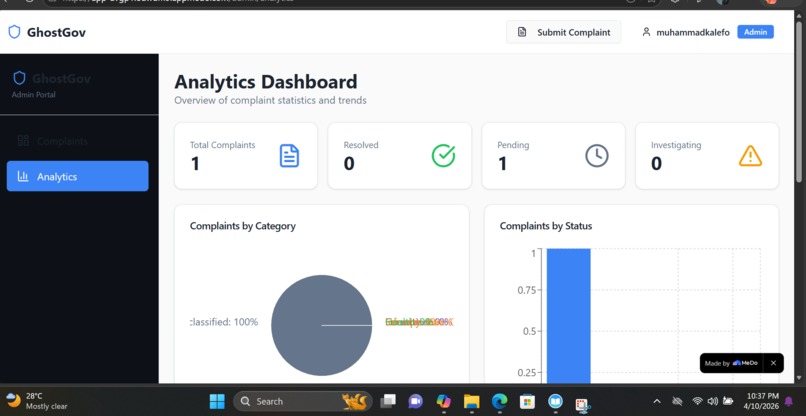Screen dimensions: 806x416
Task: Open the Snipping Tool on taskbar
Action: [x=582, y=403]
